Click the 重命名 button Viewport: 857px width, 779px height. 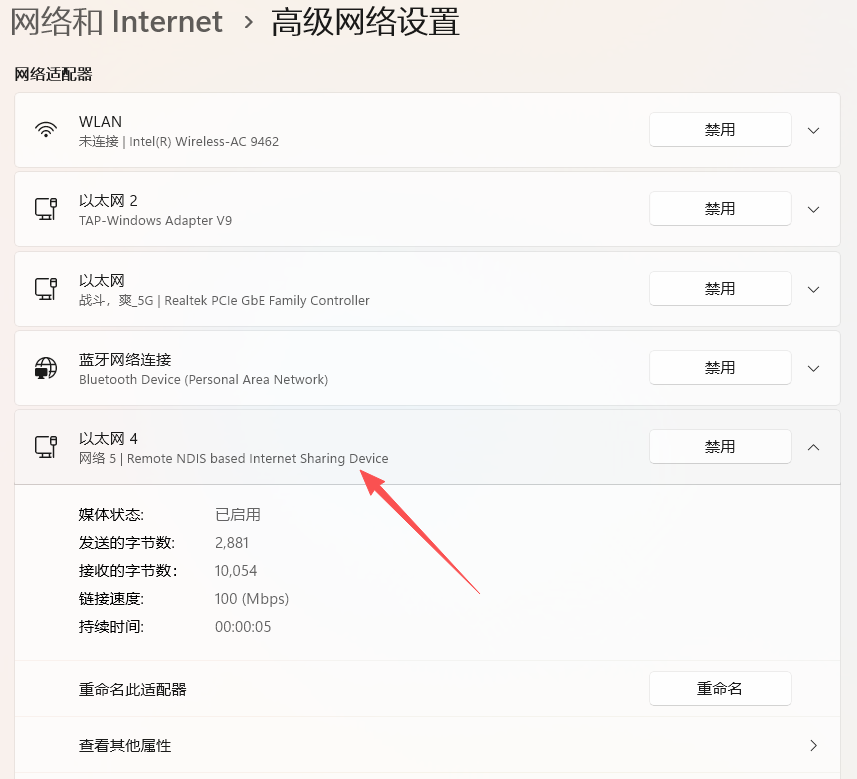(720, 688)
